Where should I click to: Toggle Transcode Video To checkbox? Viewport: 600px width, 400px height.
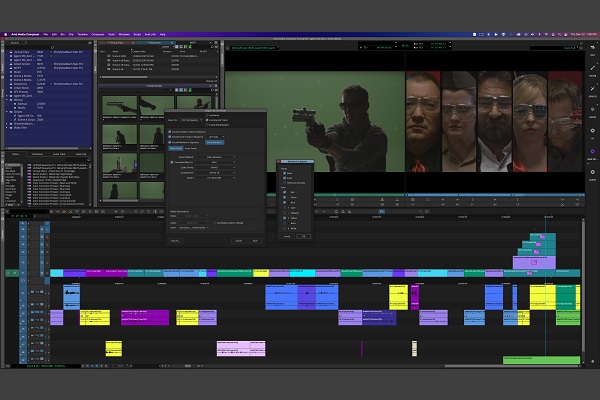(x=172, y=162)
